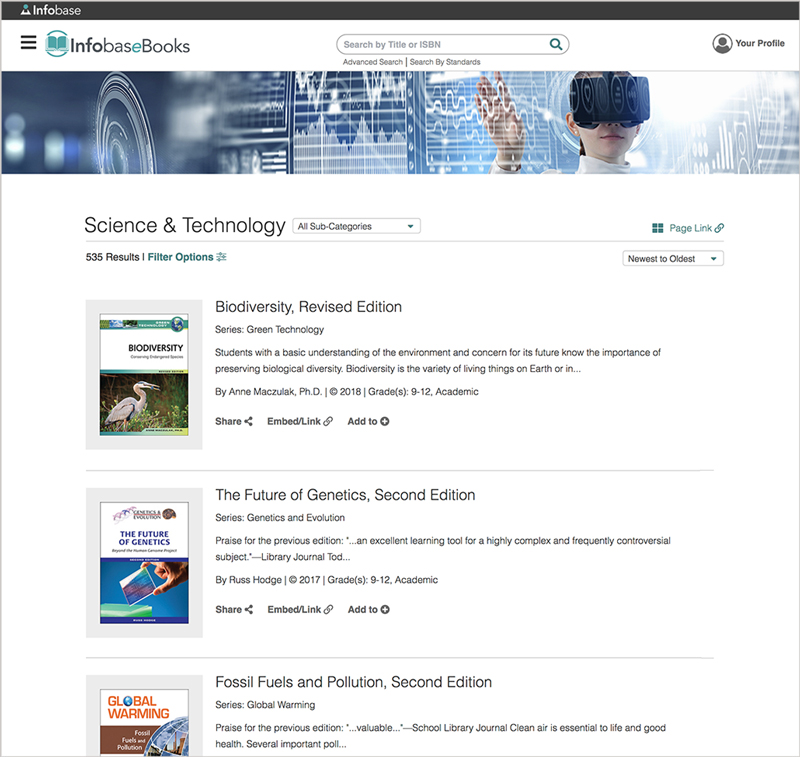Click the Science & Technology heading
This screenshot has width=800, height=757.
(185, 225)
